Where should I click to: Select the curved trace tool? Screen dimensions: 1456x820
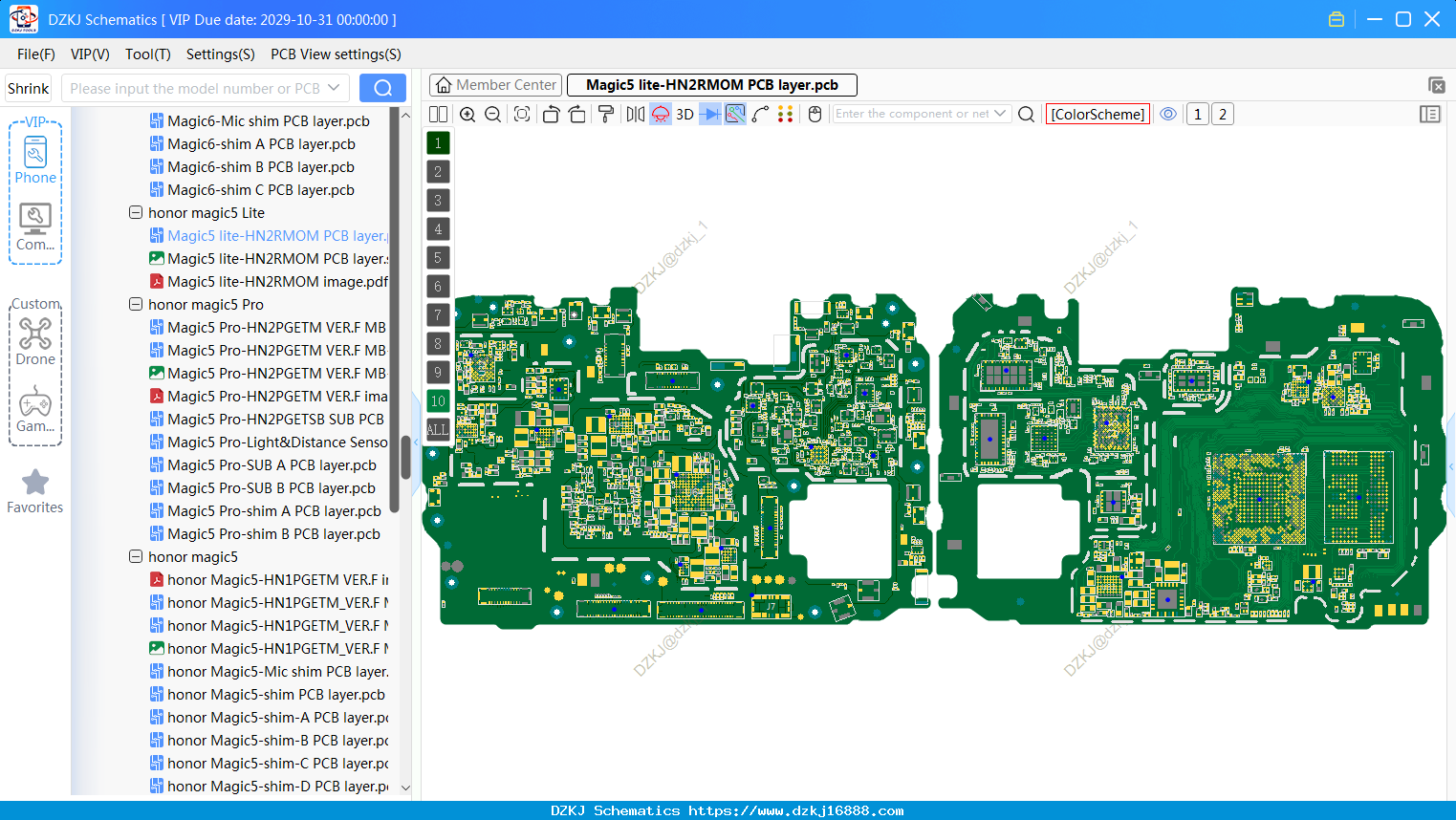760,115
